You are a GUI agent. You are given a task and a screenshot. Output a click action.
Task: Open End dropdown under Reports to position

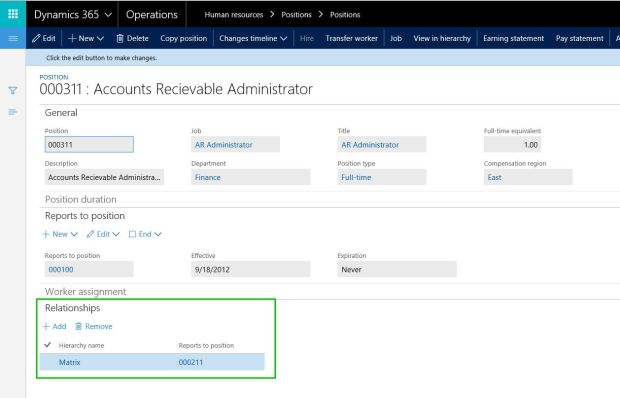click(145, 234)
